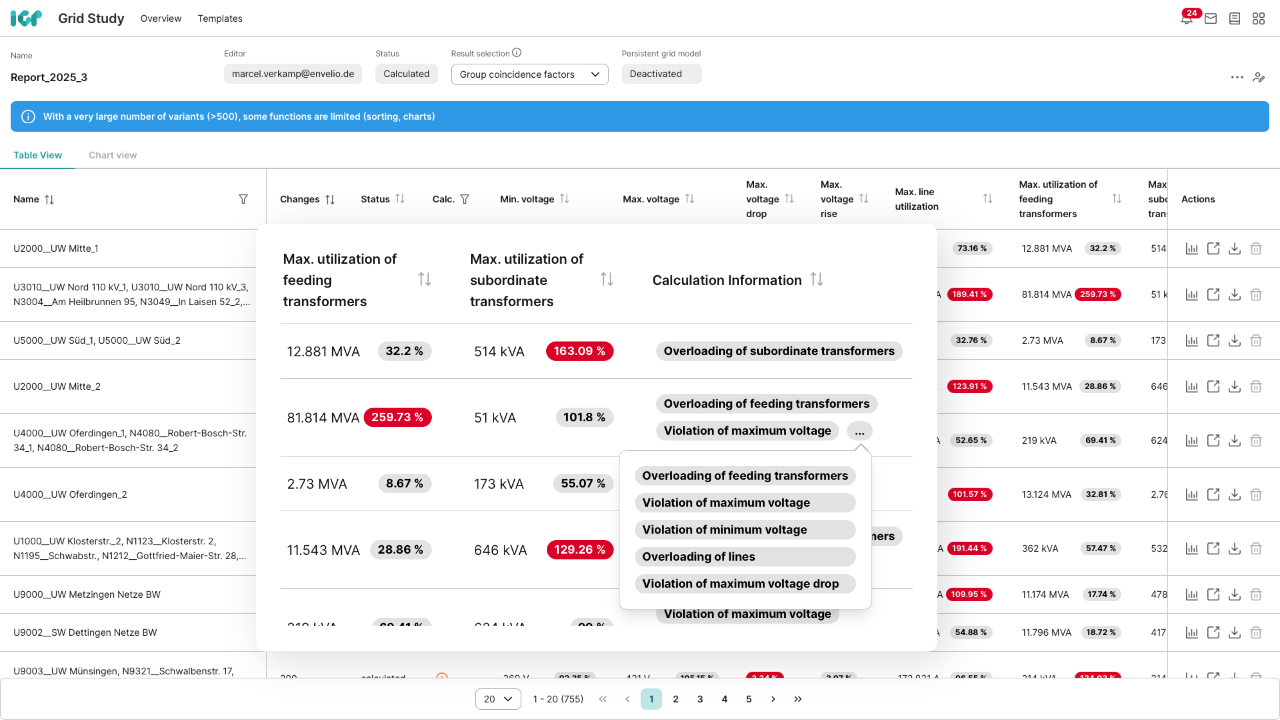Show chart for U2000__UW Mitte_1 row

pos(1191,249)
